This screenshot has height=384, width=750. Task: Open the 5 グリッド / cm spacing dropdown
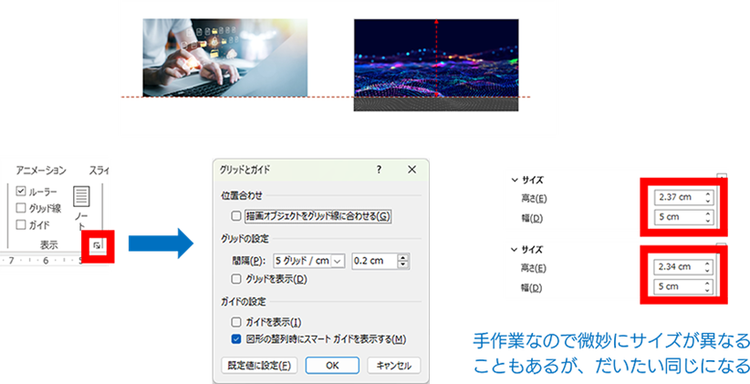pyautogui.click(x=338, y=261)
